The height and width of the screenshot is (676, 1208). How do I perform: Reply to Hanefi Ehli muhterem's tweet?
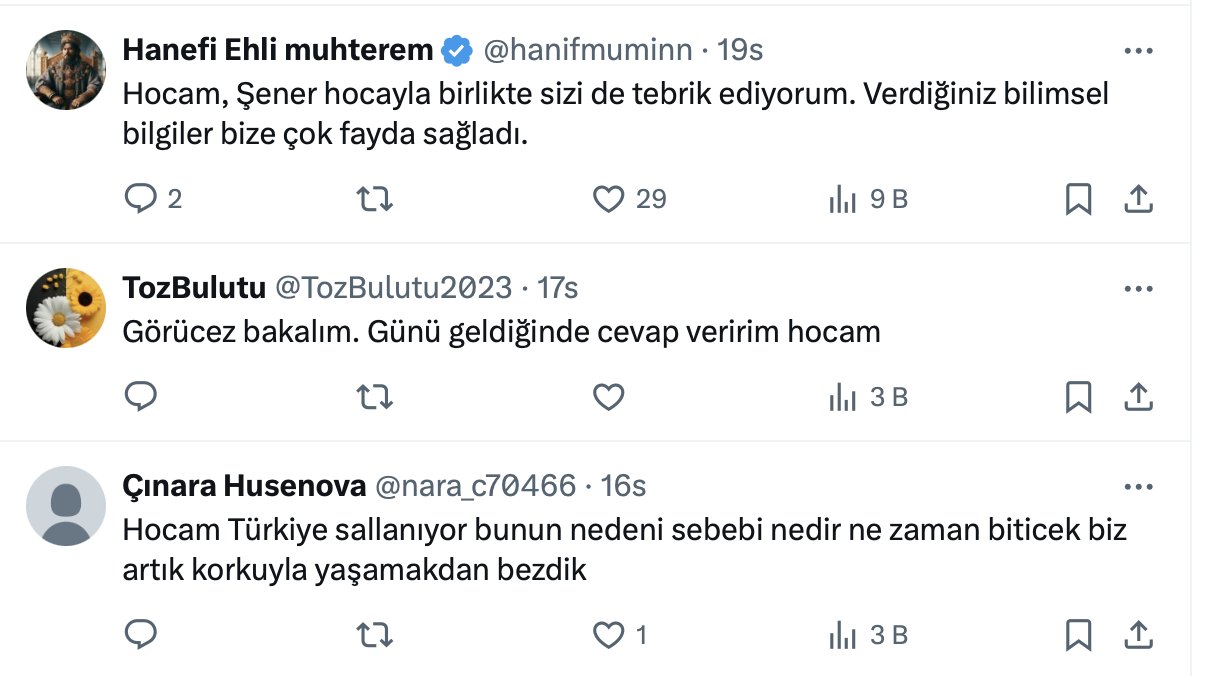141,199
